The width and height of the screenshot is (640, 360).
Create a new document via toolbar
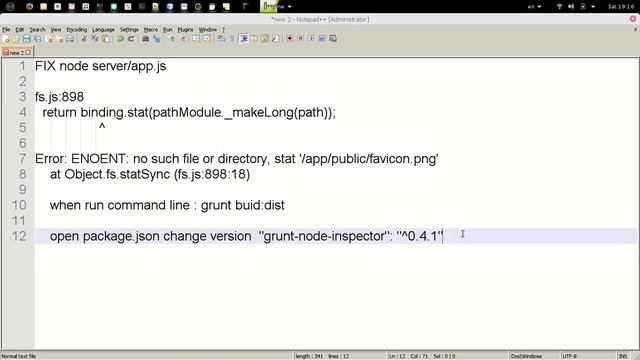(x=6, y=39)
